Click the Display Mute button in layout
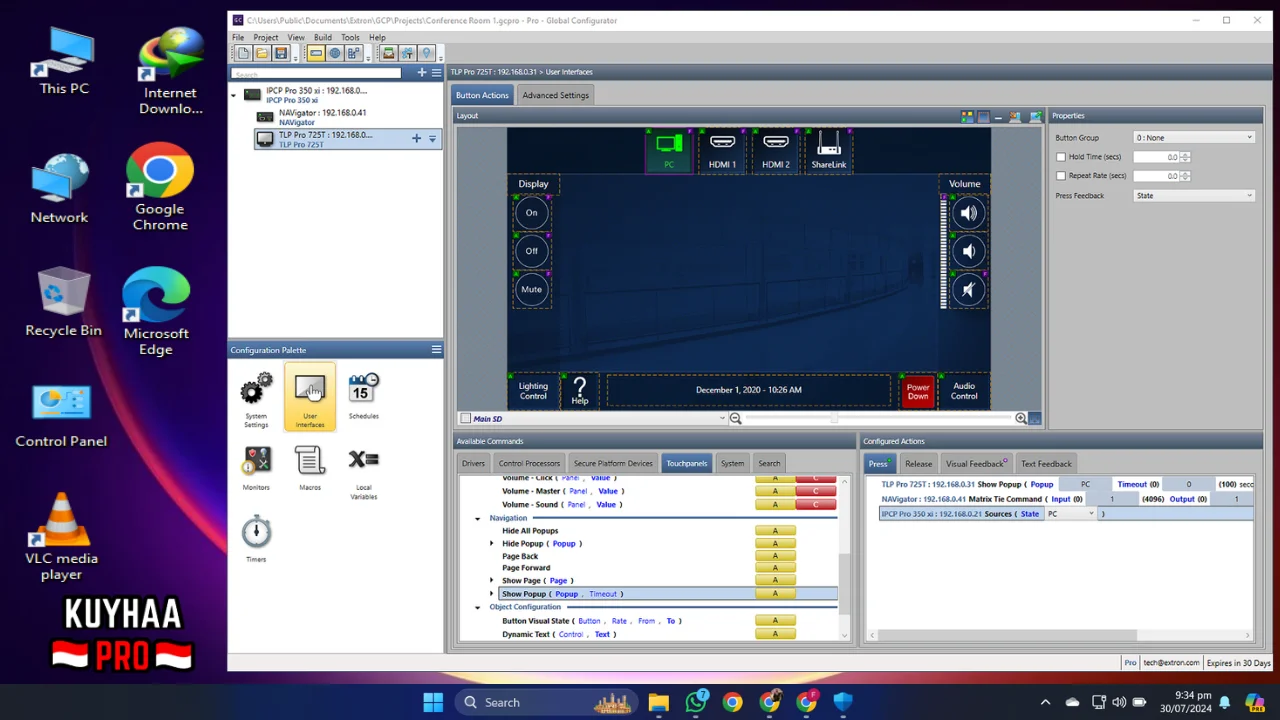The width and height of the screenshot is (1280, 720). (x=532, y=290)
